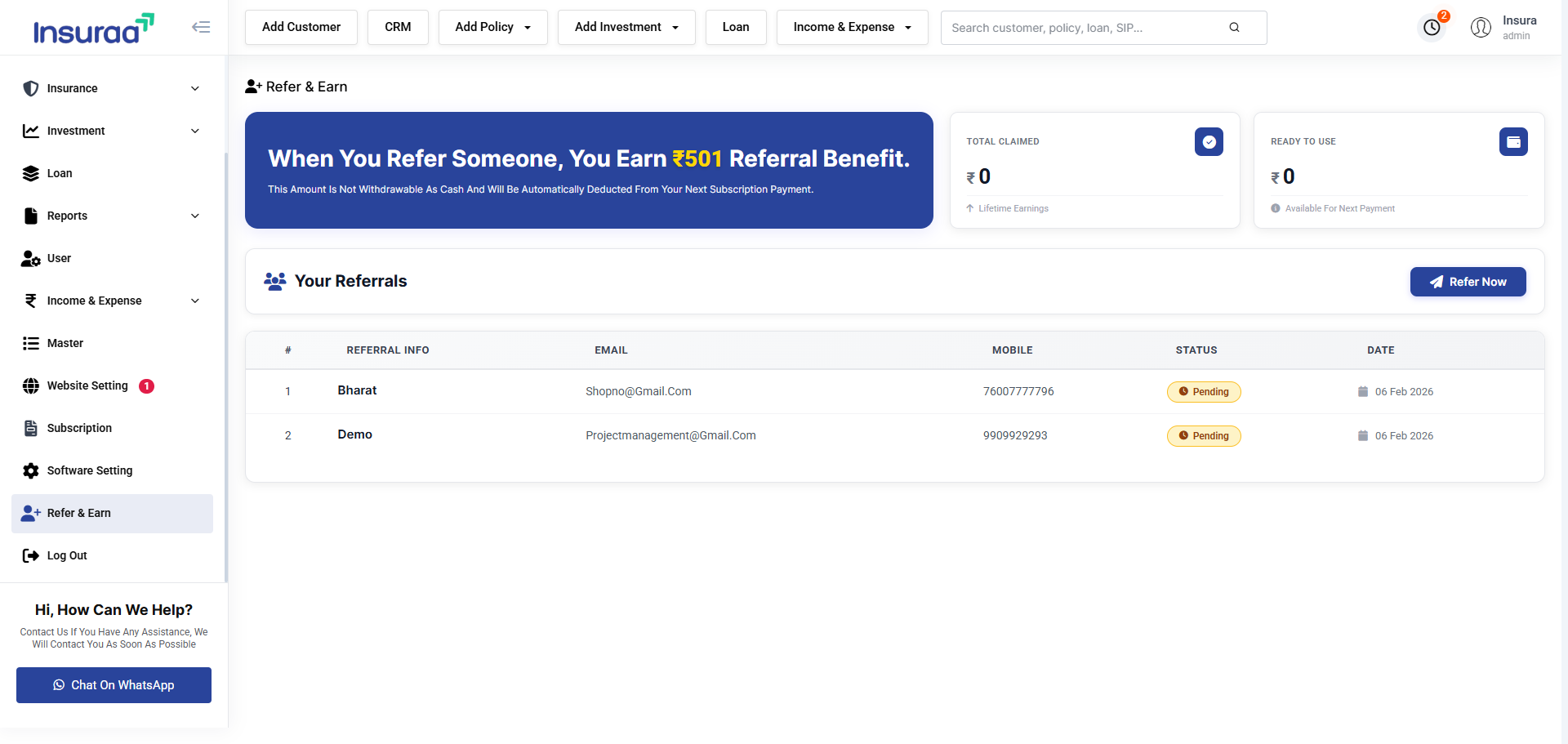The image size is (1568, 744).
Task: Click referral name Bharat
Action: click(x=357, y=390)
